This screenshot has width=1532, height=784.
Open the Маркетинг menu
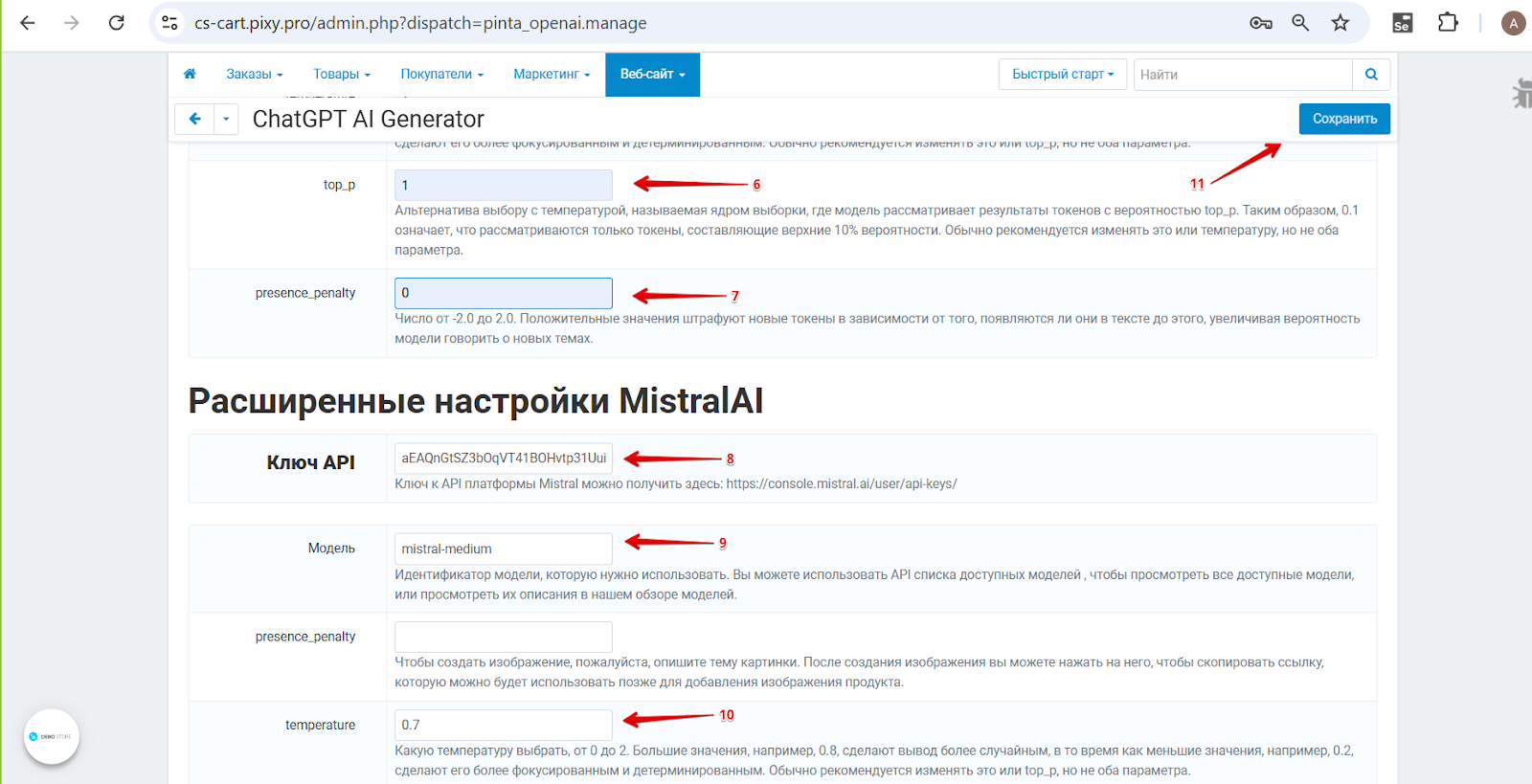pyautogui.click(x=552, y=75)
